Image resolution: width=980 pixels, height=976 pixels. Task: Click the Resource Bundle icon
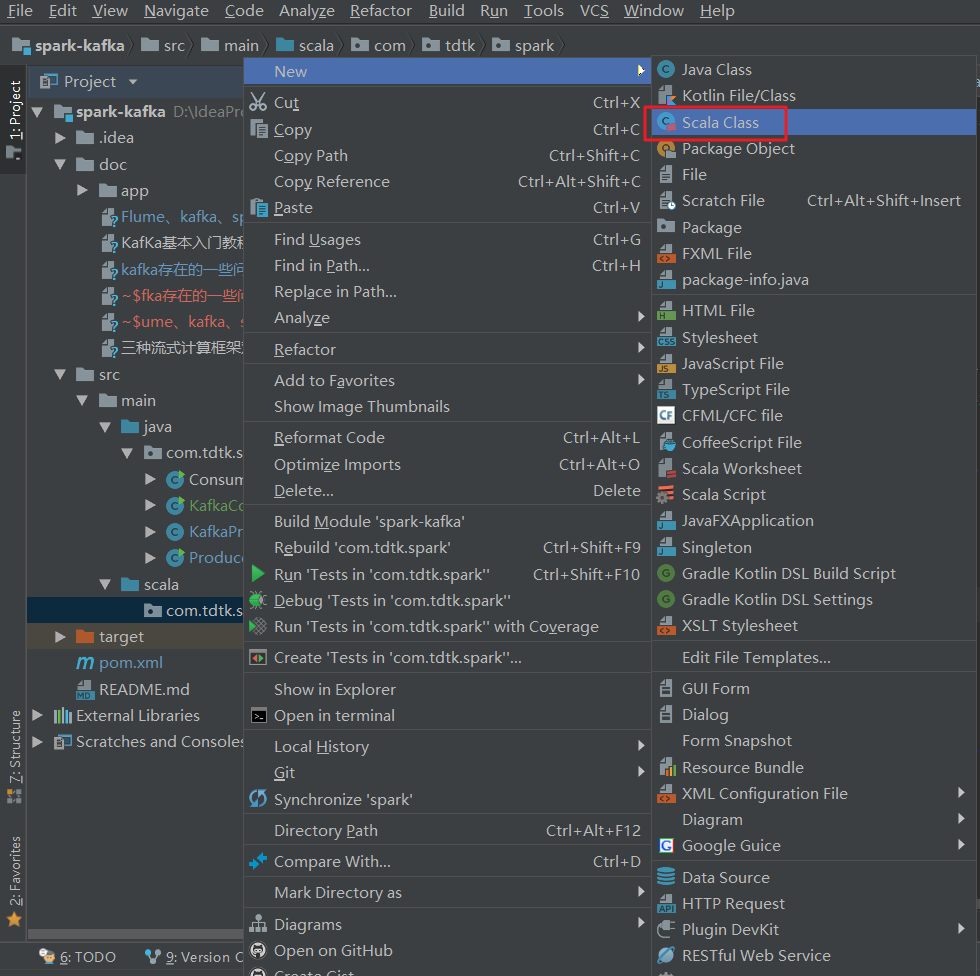666,767
